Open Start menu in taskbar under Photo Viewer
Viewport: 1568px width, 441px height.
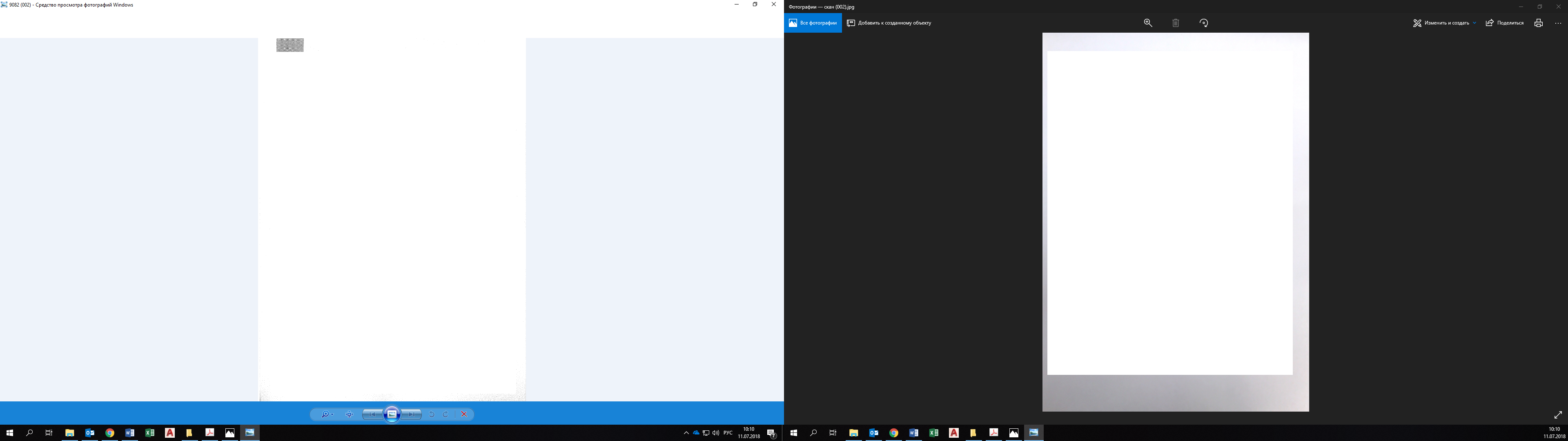click(10, 433)
